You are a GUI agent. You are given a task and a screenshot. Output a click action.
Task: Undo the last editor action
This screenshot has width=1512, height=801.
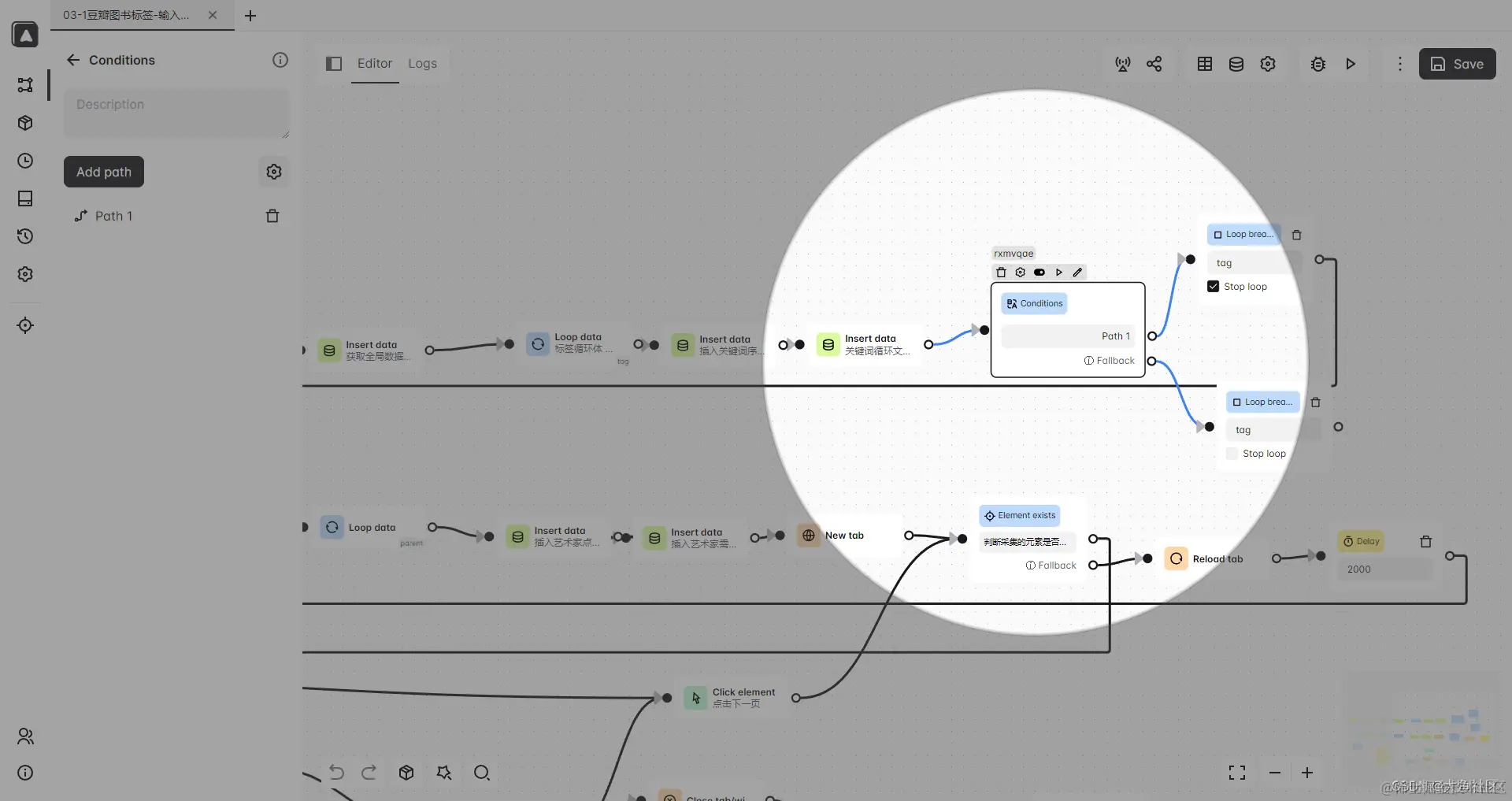coord(337,773)
